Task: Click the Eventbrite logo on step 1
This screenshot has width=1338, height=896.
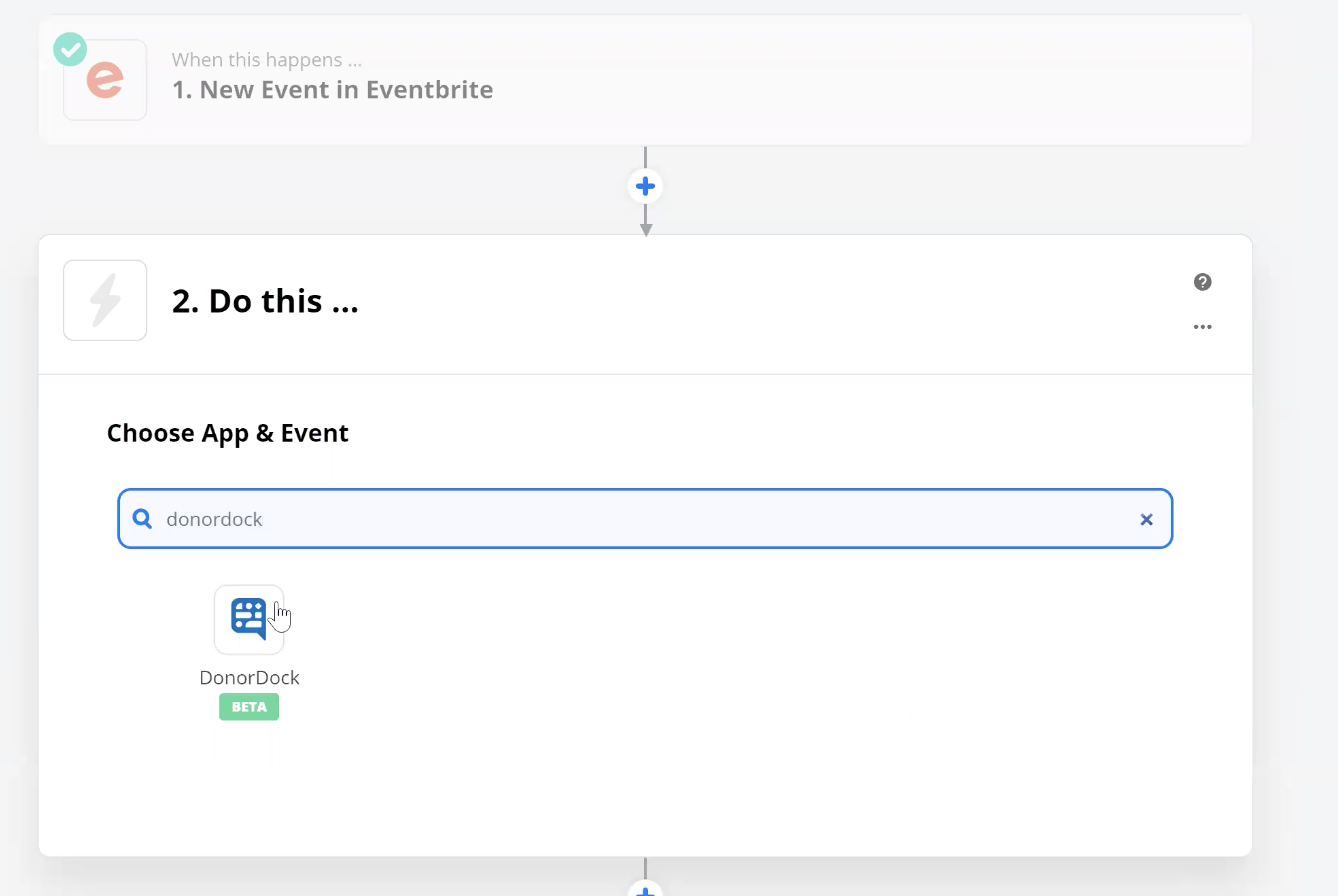Action: click(x=105, y=80)
